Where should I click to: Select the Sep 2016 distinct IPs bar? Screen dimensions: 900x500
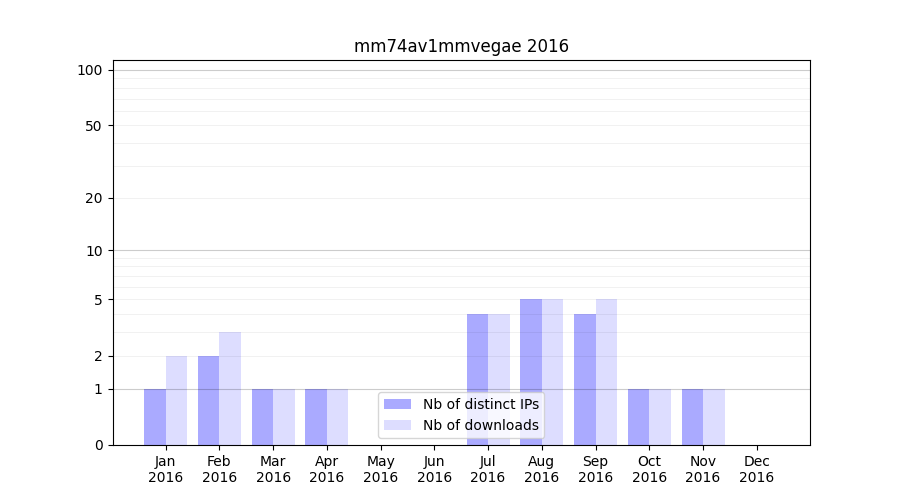584,379
